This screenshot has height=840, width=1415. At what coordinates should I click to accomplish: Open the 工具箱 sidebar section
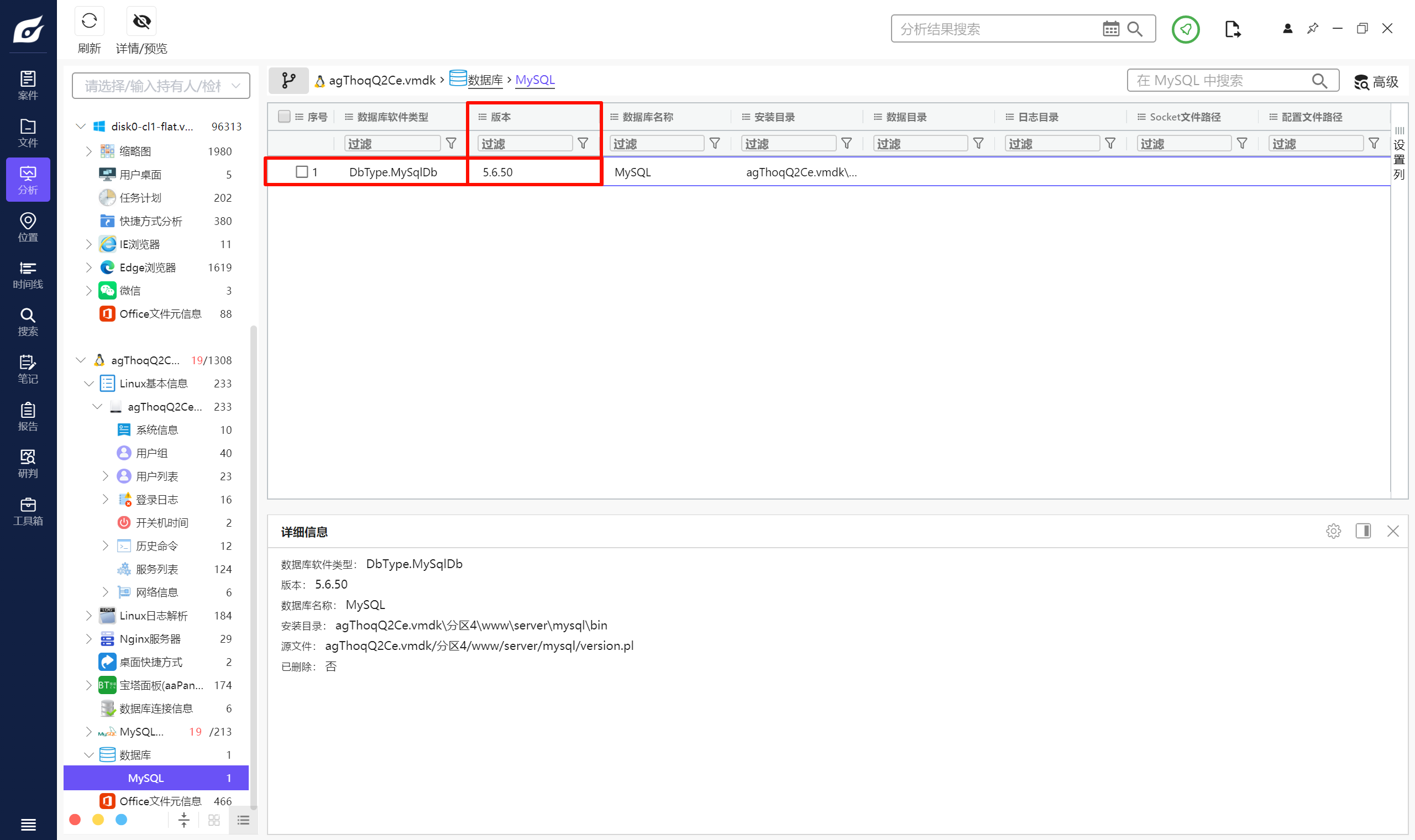[28, 511]
